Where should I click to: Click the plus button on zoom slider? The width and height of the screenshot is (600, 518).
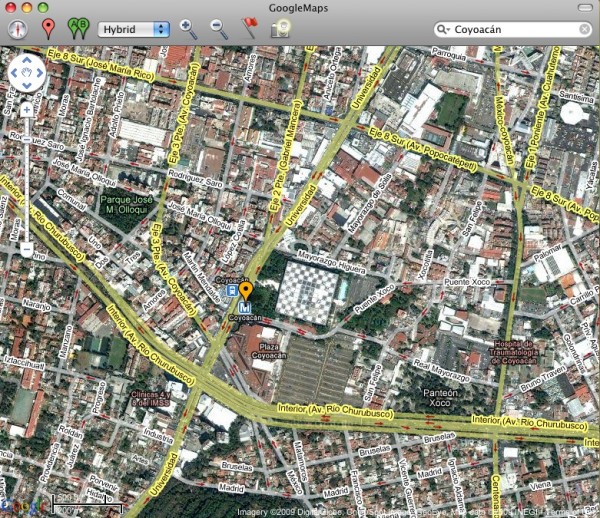tap(26, 110)
